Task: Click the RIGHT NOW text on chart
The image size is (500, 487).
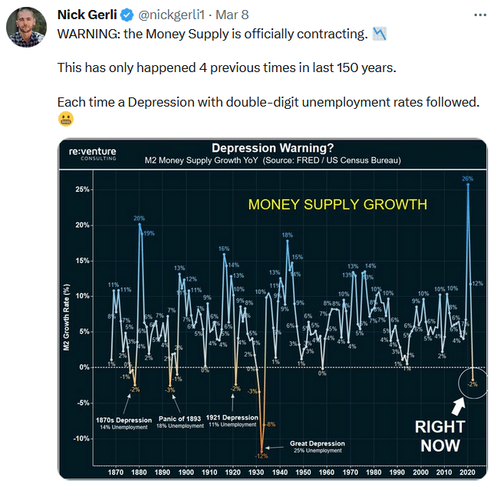Action: [x=440, y=436]
